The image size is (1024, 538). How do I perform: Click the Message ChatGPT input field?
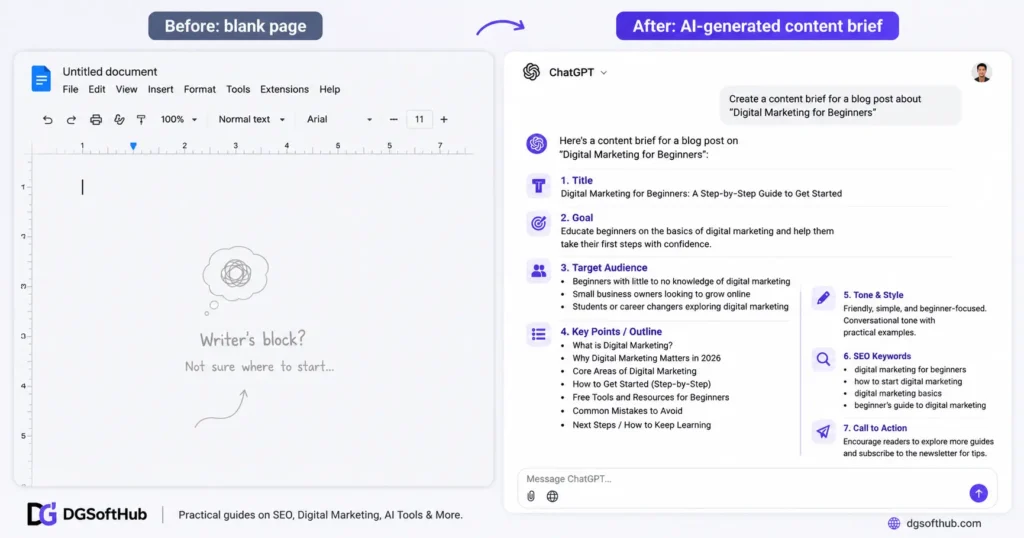coord(757,488)
